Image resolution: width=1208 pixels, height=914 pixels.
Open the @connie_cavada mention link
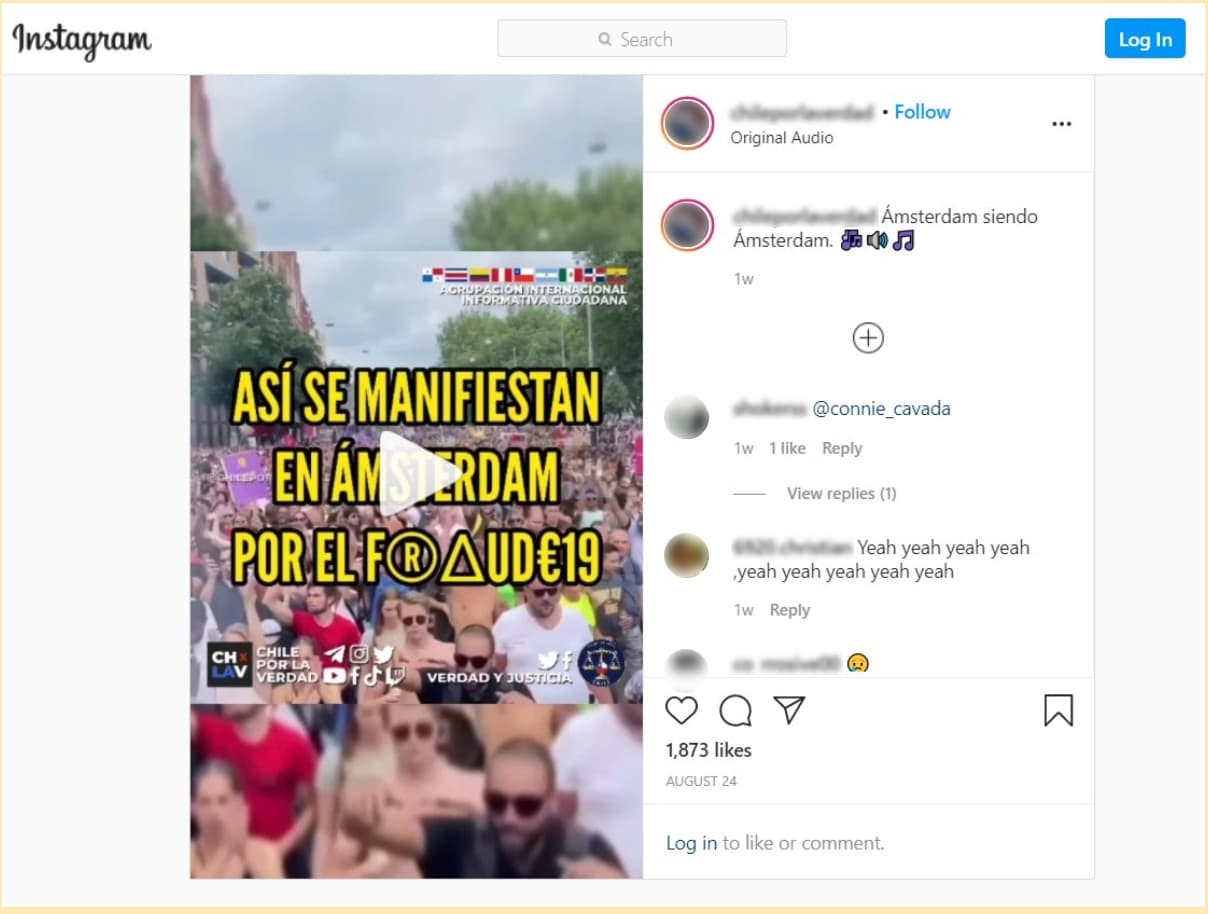pos(881,408)
